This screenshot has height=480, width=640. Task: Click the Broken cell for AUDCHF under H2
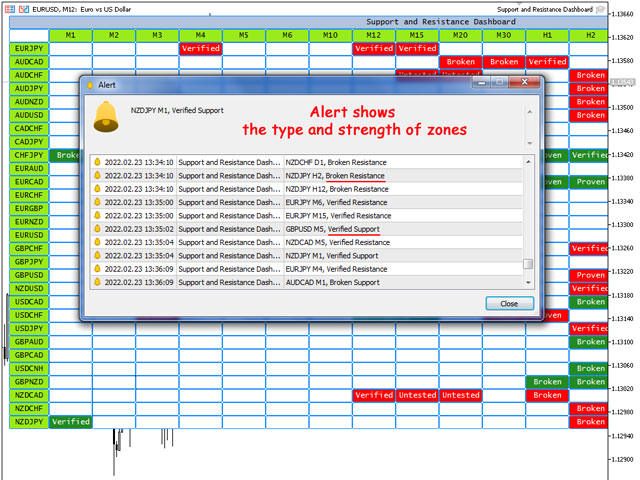pyautogui.click(x=589, y=75)
